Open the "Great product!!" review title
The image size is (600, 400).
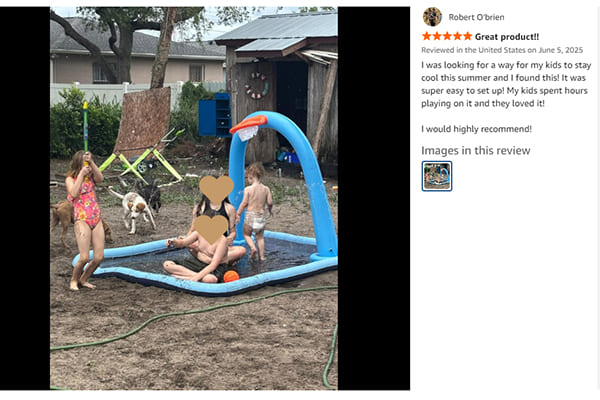507,37
